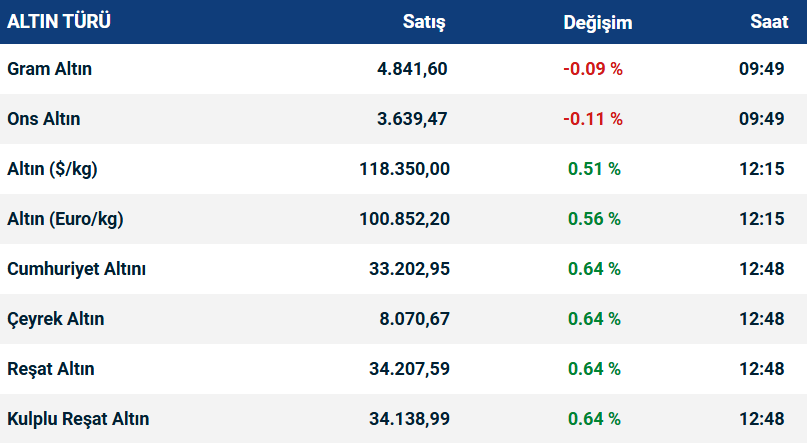Click the Reşat Altın link
The height and width of the screenshot is (443, 807).
pyautogui.click(x=51, y=369)
